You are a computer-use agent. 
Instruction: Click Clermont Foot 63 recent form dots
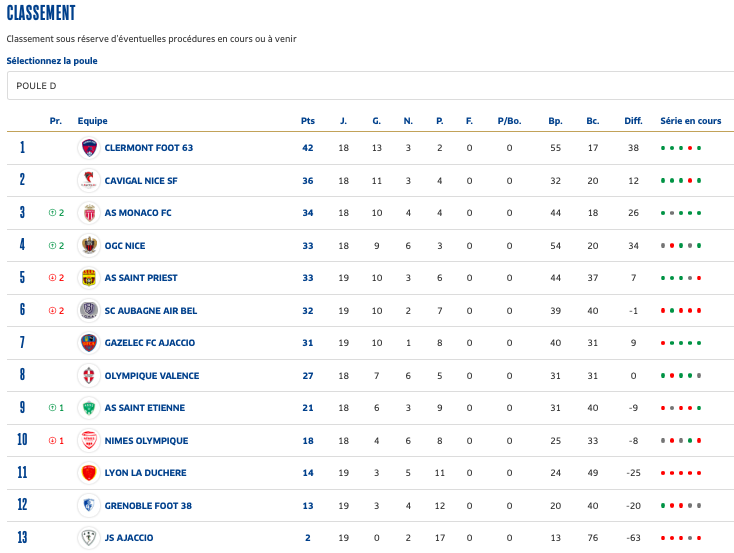point(681,148)
